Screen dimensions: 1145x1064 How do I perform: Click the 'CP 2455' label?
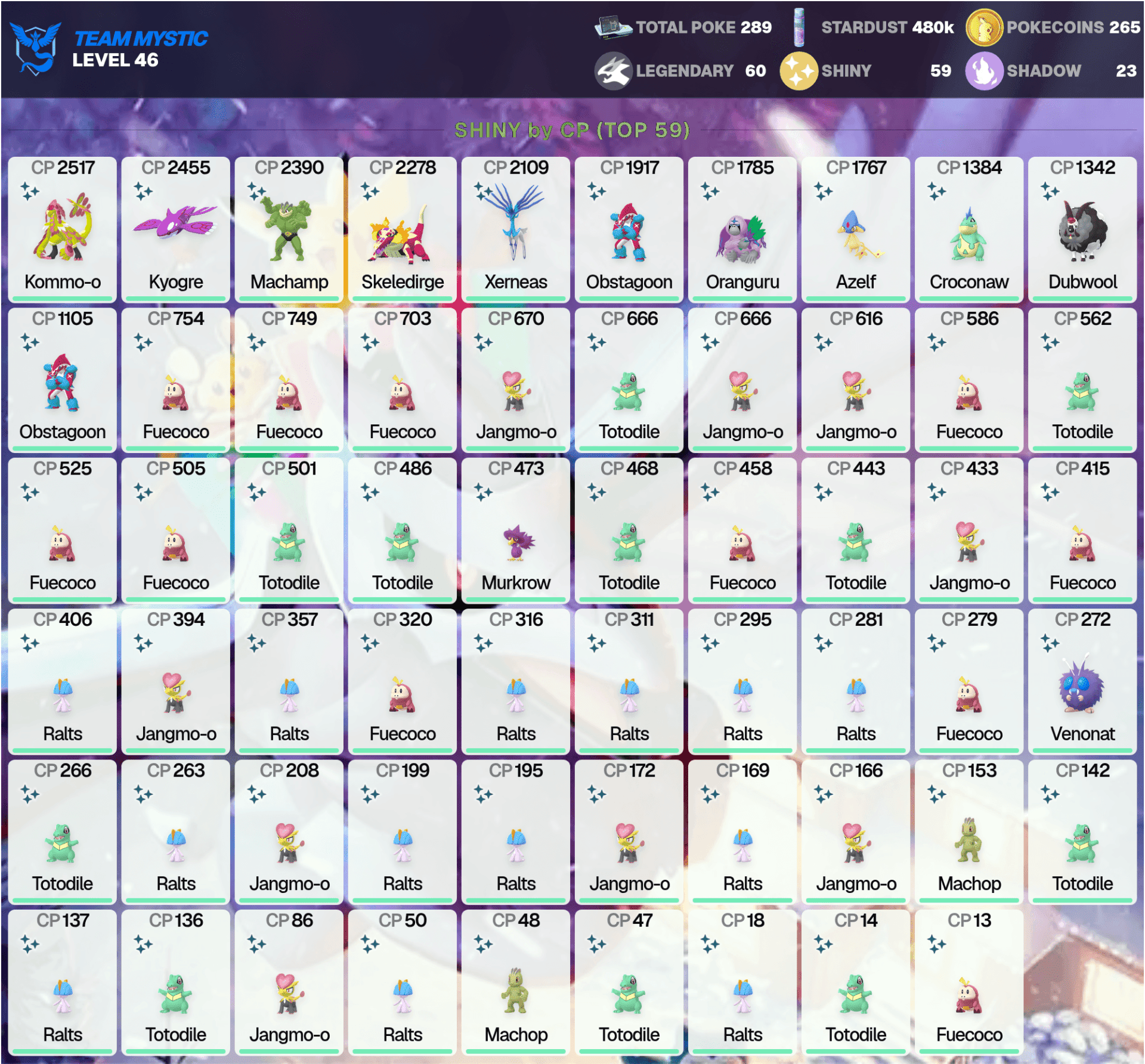(x=176, y=167)
